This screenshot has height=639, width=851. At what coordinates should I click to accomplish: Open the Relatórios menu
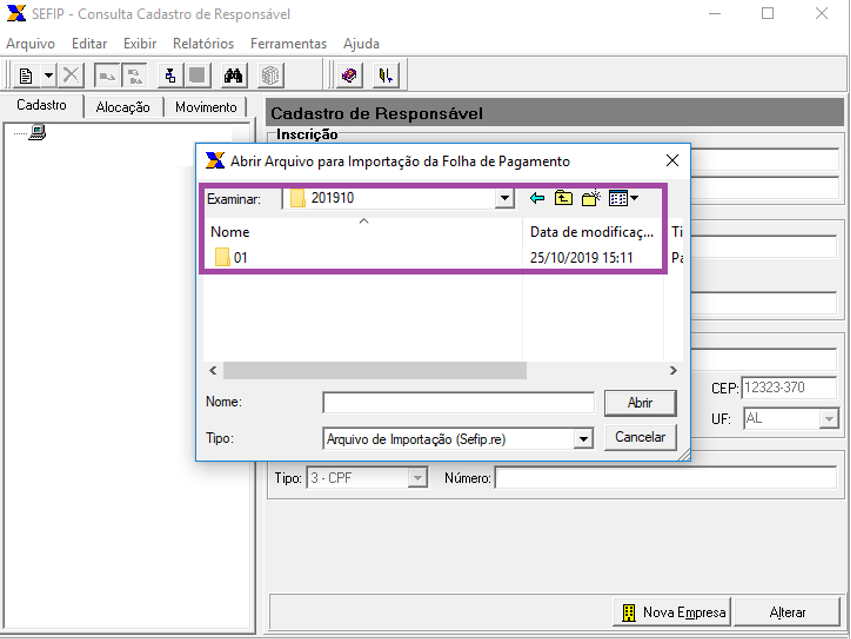click(x=204, y=43)
